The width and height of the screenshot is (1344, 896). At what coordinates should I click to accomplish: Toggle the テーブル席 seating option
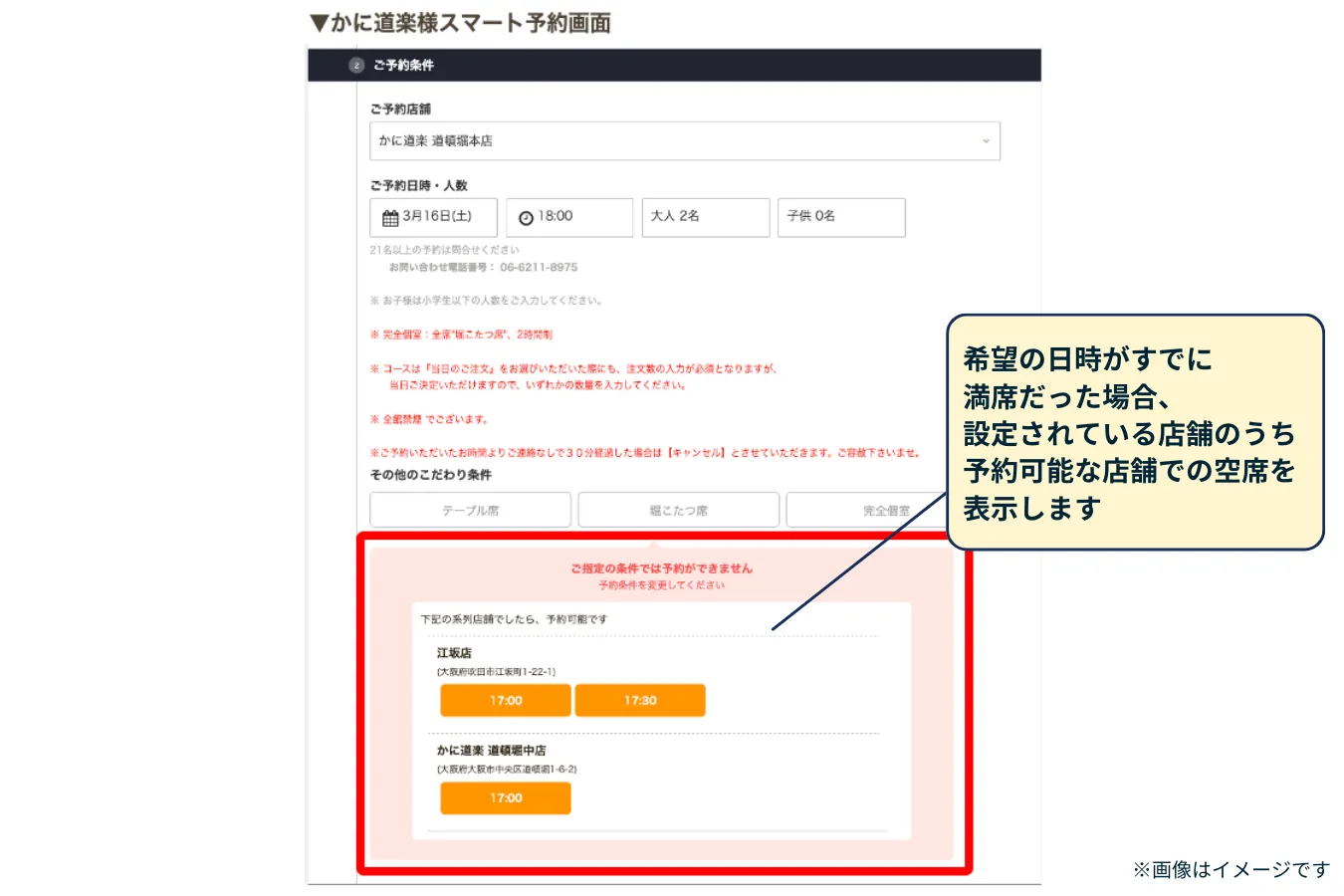tap(470, 510)
